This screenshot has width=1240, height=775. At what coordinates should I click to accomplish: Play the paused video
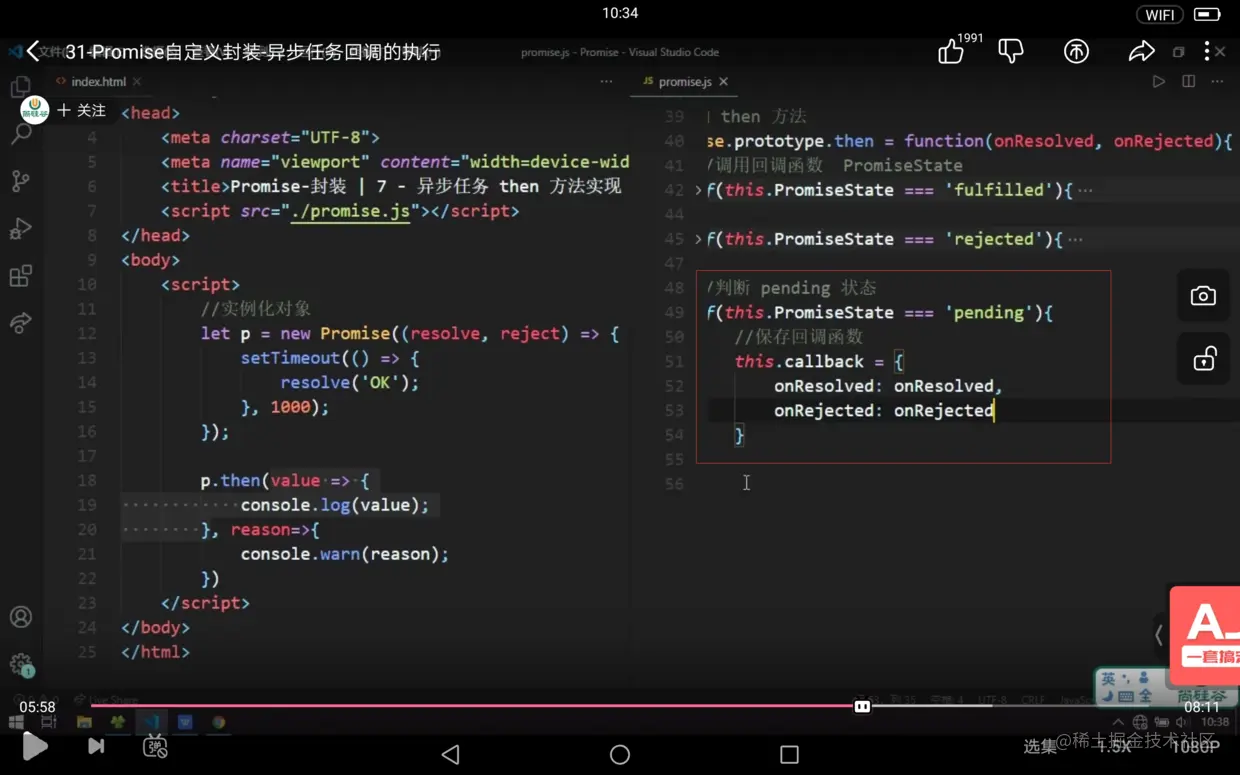pyautogui.click(x=35, y=745)
